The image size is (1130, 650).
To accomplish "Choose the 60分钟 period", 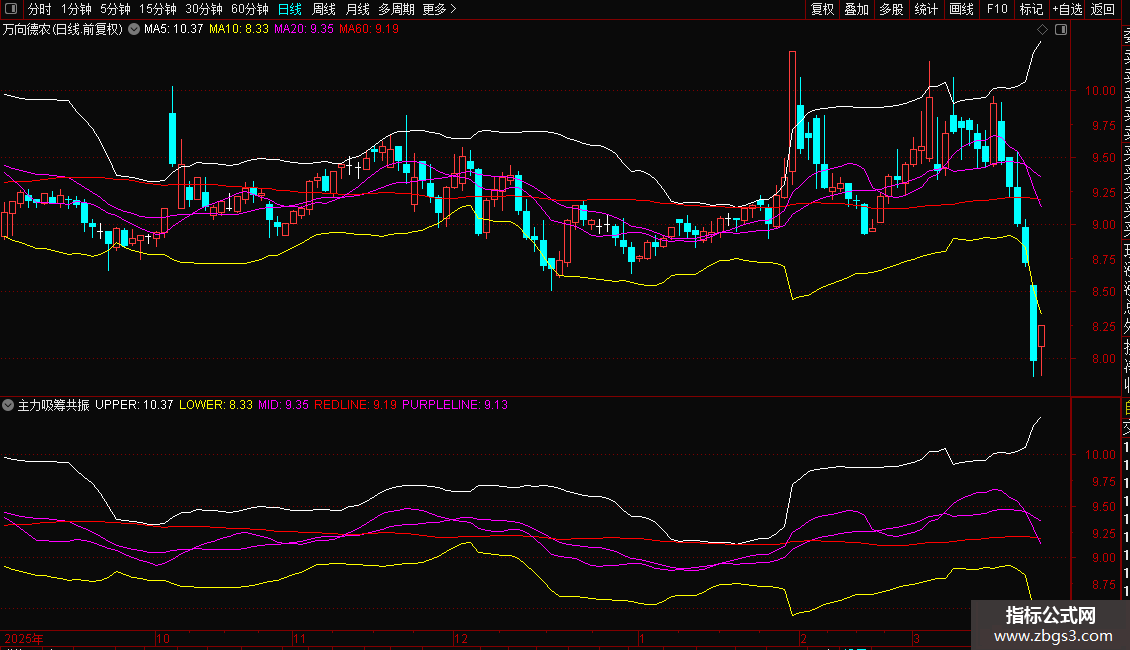I will (x=250, y=9).
